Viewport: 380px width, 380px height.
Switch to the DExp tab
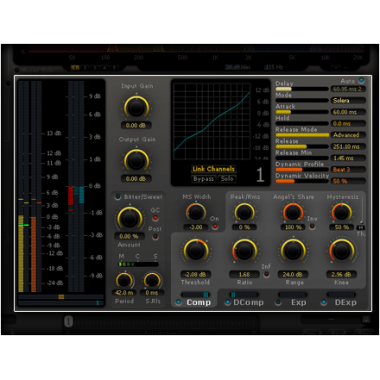click(x=346, y=302)
